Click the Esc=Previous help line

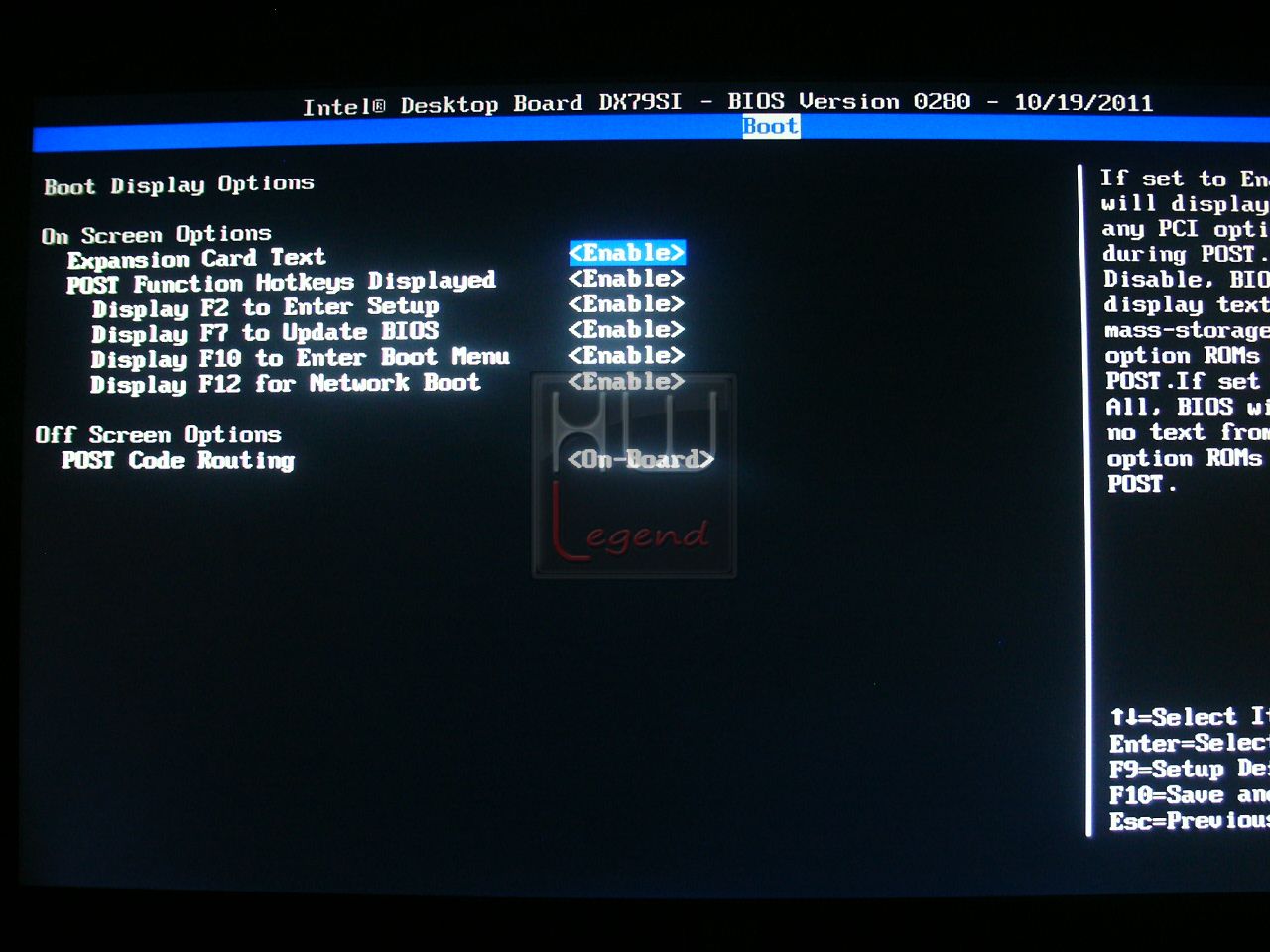click(1190, 821)
